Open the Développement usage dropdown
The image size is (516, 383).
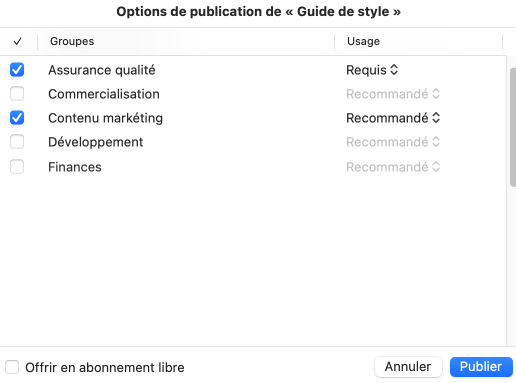point(393,142)
